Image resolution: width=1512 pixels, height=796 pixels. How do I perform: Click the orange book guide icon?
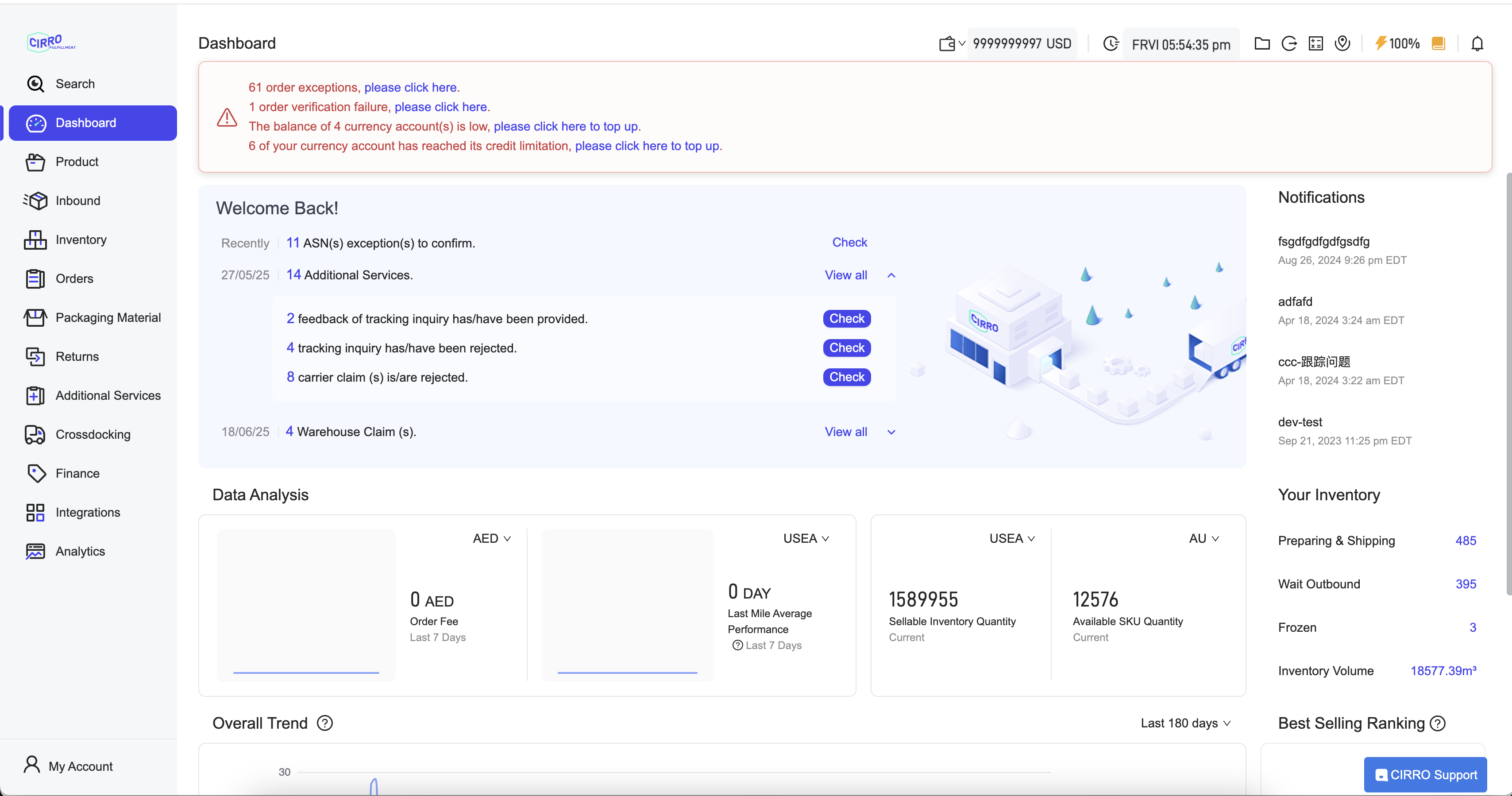click(1438, 44)
